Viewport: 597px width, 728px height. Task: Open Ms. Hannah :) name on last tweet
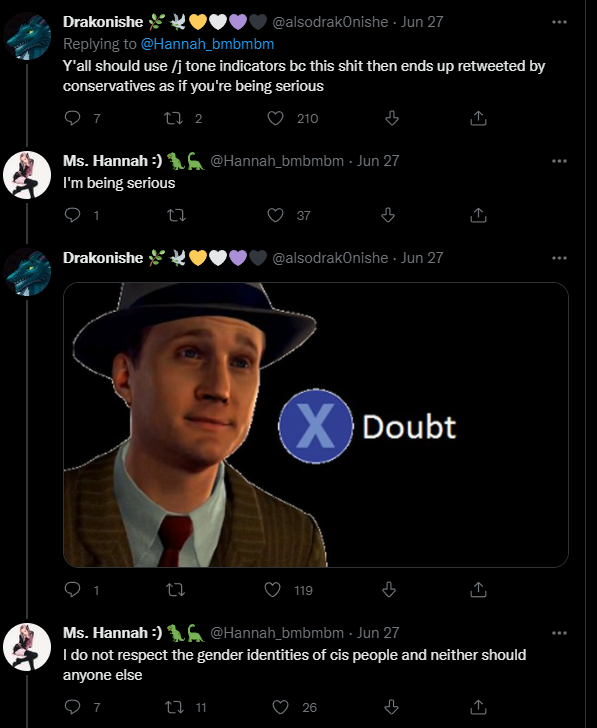point(113,632)
